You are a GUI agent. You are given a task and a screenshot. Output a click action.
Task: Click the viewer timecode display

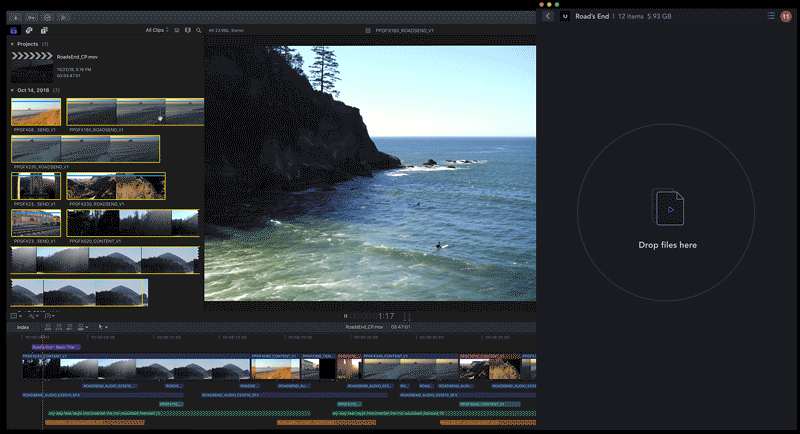pyautogui.click(x=372, y=316)
